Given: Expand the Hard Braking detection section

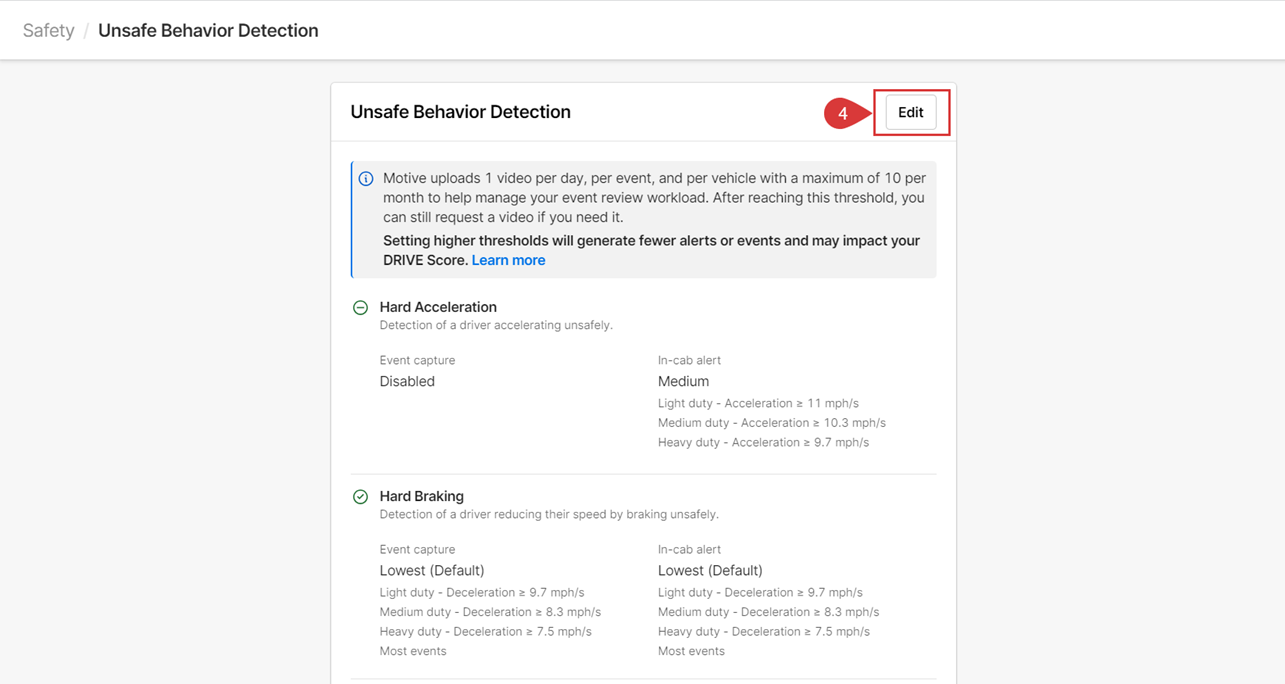Looking at the screenshot, I should point(421,496).
